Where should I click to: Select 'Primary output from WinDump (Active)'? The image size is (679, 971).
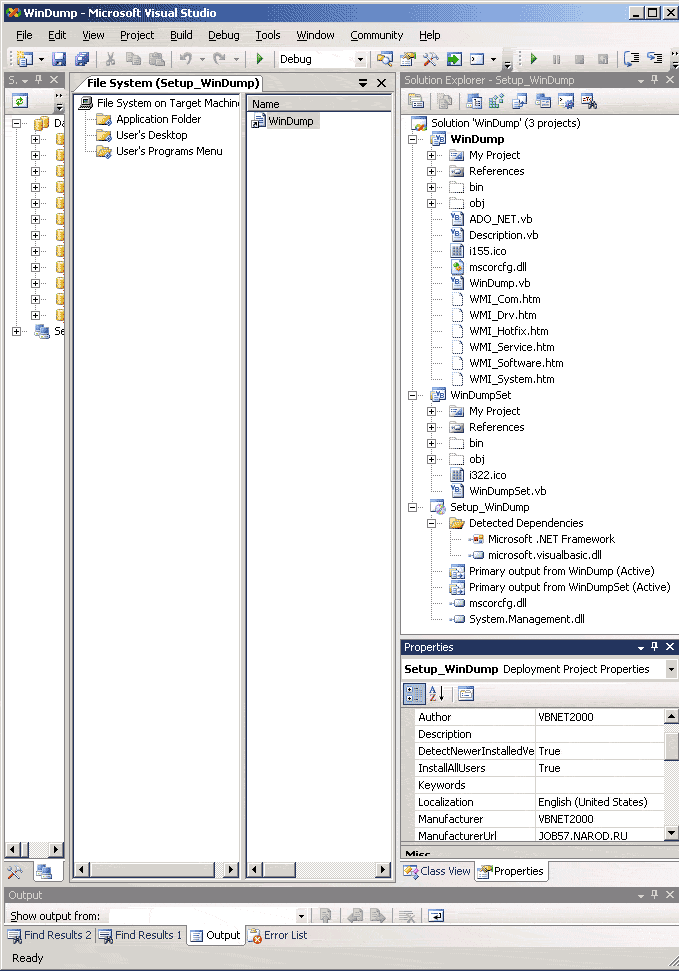[561, 571]
